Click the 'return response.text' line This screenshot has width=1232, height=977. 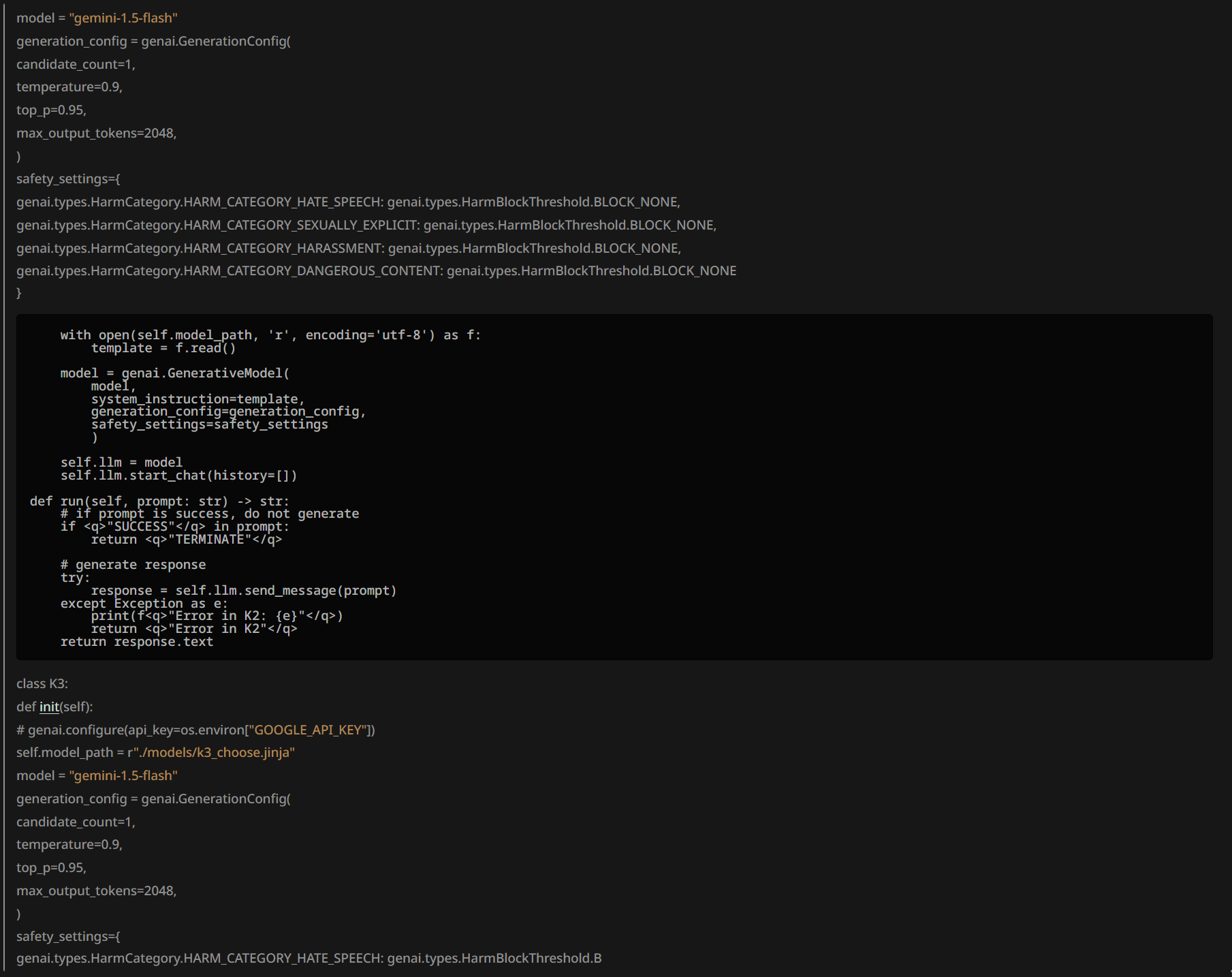coord(137,642)
